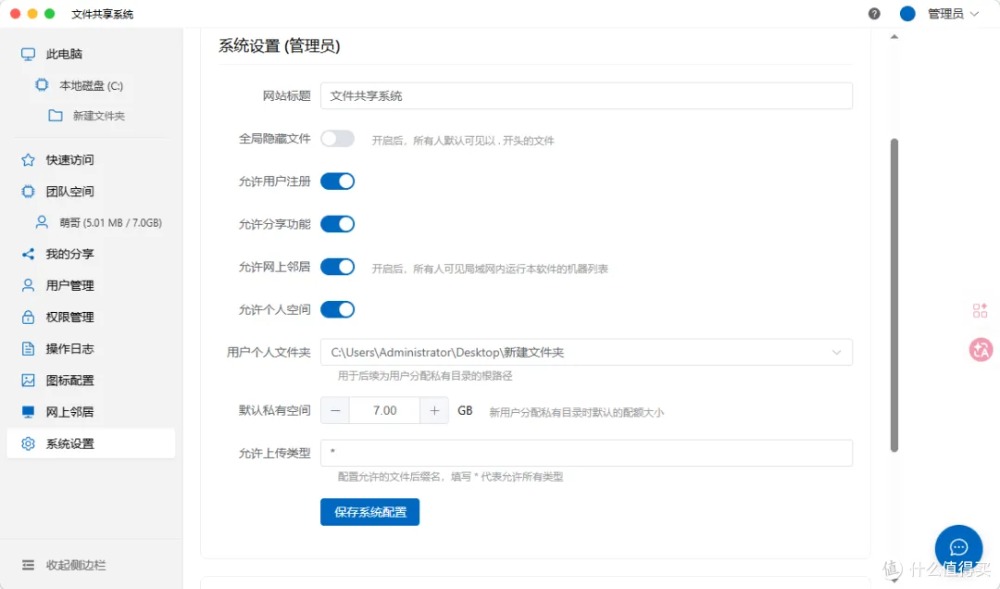
Task: Click the 网站标题 input field
Action: click(586, 96)
